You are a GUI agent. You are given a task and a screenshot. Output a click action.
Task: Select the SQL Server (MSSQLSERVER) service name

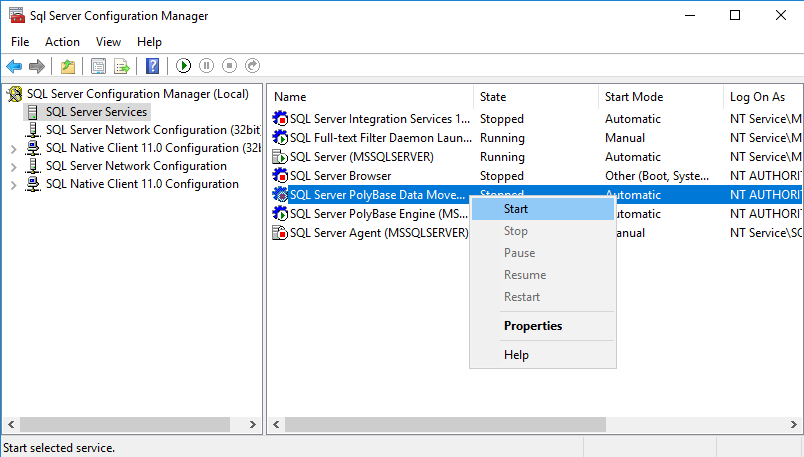(x=361, y=156)
